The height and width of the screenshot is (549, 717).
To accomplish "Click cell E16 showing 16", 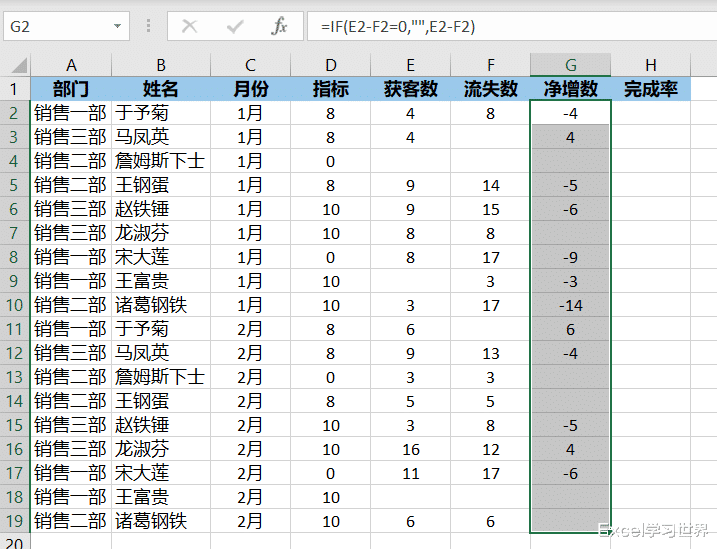I will click(410, 449).
